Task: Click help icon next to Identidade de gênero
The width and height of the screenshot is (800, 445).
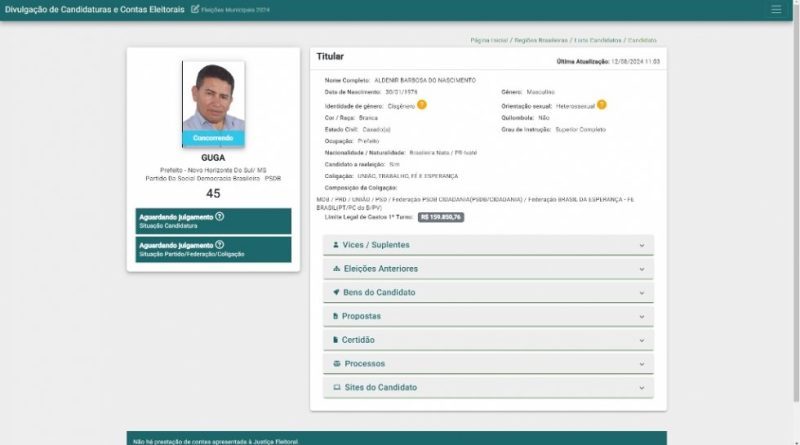Action: point(422,105)
